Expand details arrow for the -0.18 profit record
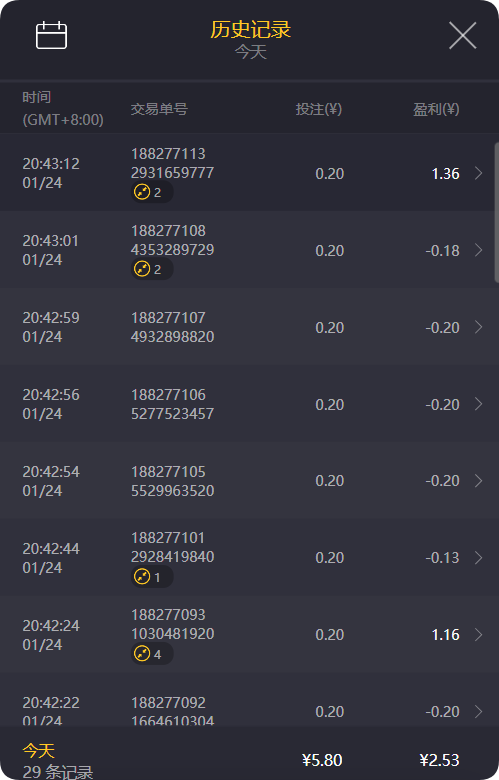The image size is (499, 780). (x=479, y=250)
